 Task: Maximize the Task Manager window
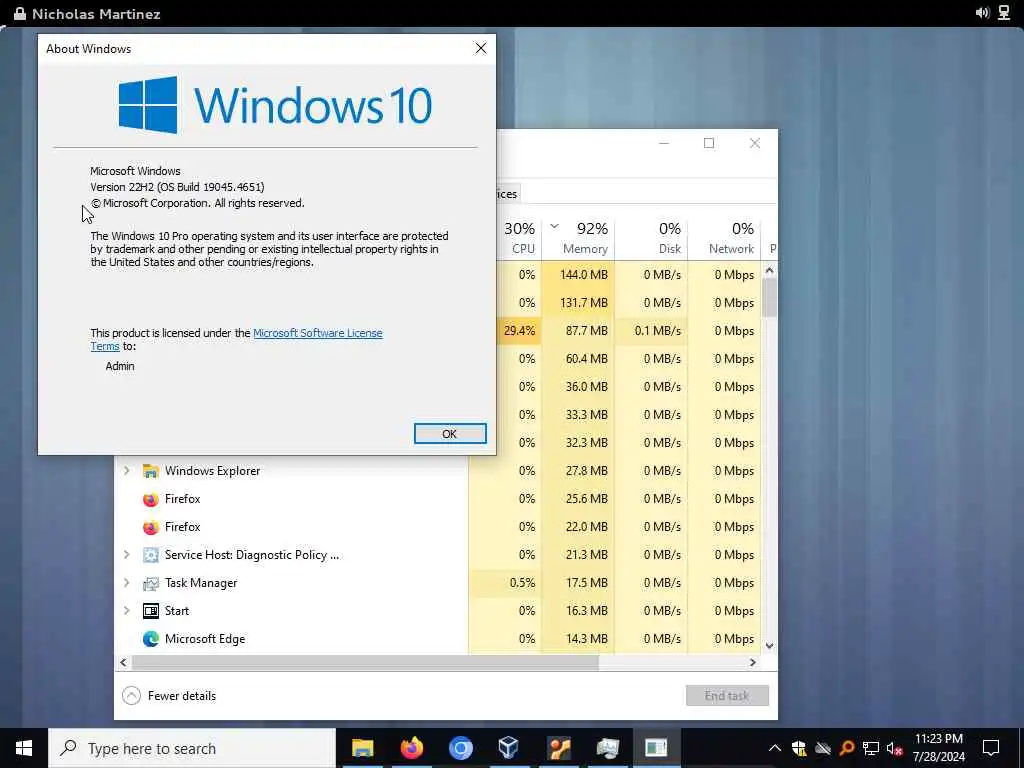[x=709, y=143]
